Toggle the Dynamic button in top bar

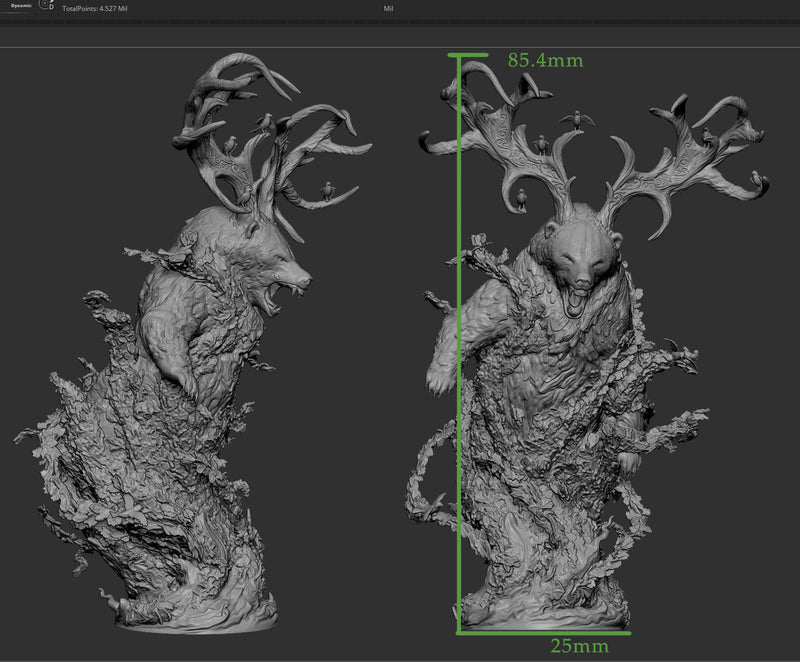(x=21, y=6)
